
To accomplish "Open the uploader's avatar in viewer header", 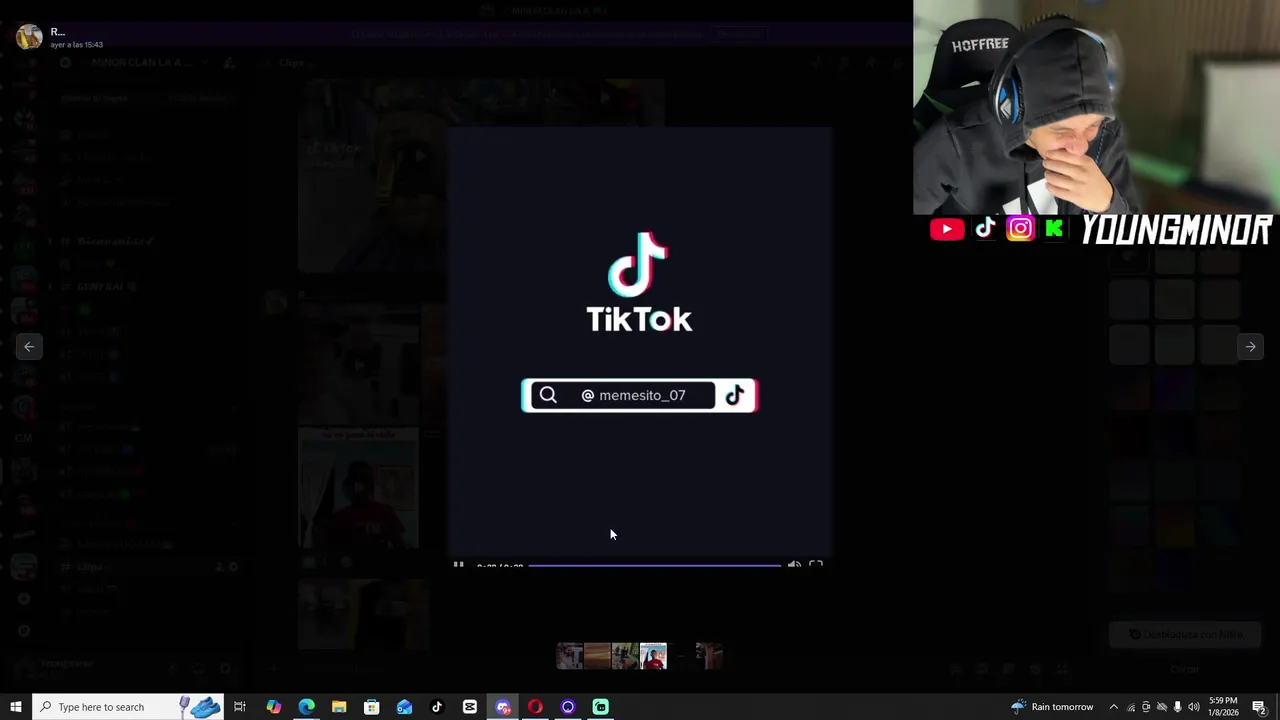I will pos(29,37).
